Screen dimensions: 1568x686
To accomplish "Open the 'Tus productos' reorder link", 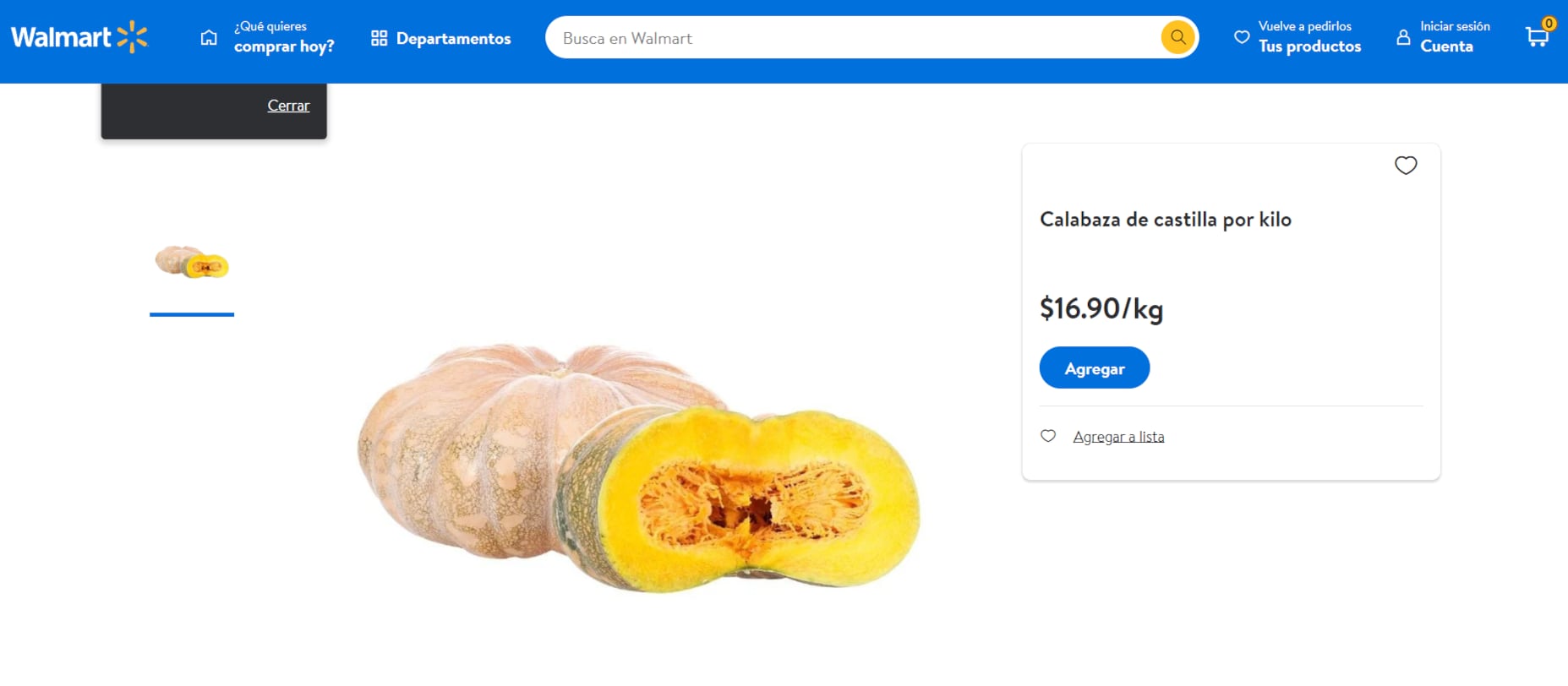I will point(1309,37).
